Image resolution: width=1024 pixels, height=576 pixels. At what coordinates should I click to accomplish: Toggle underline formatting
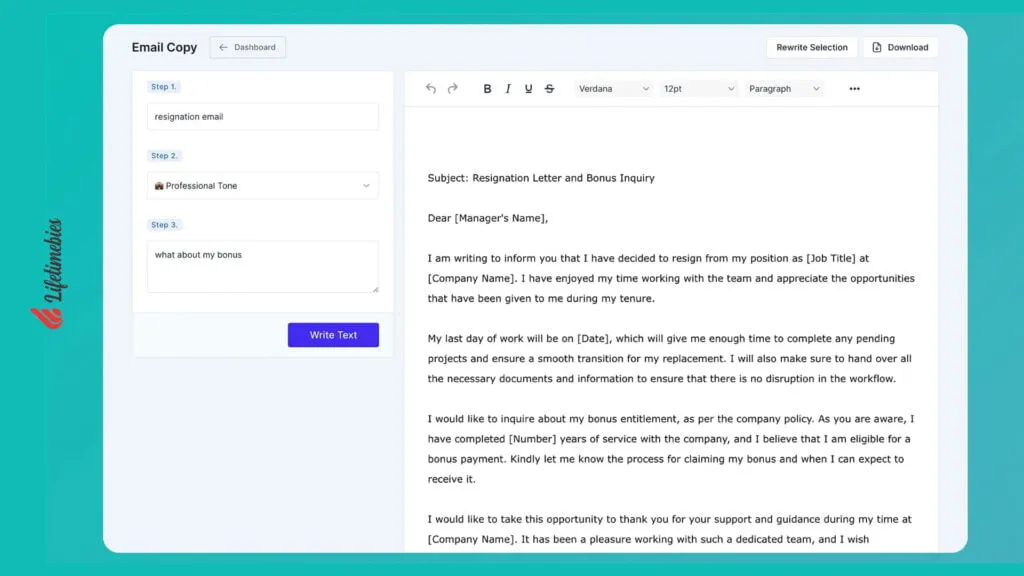(528, 88)
